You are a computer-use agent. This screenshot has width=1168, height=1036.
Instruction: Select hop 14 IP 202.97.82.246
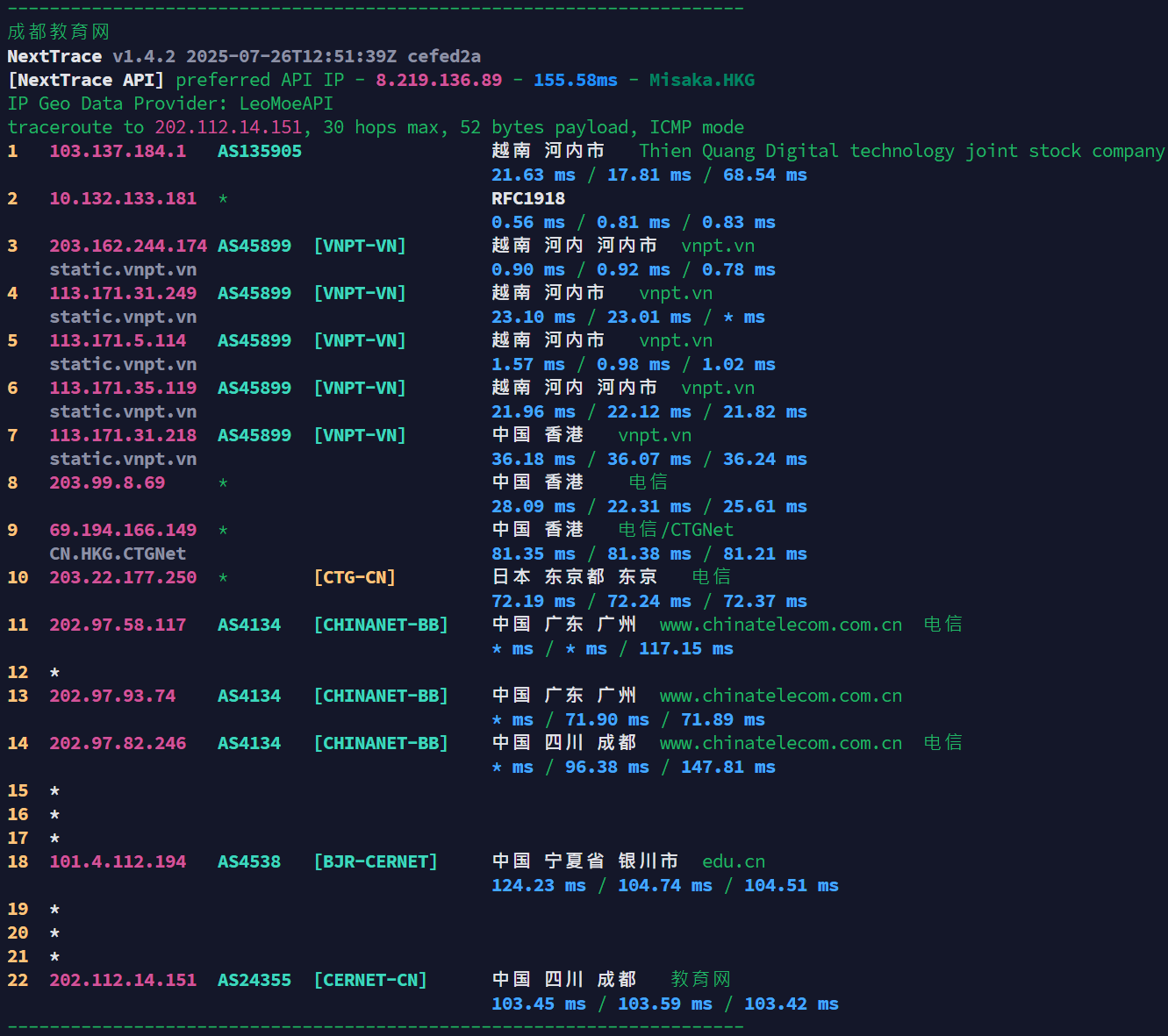coord(118,743)
